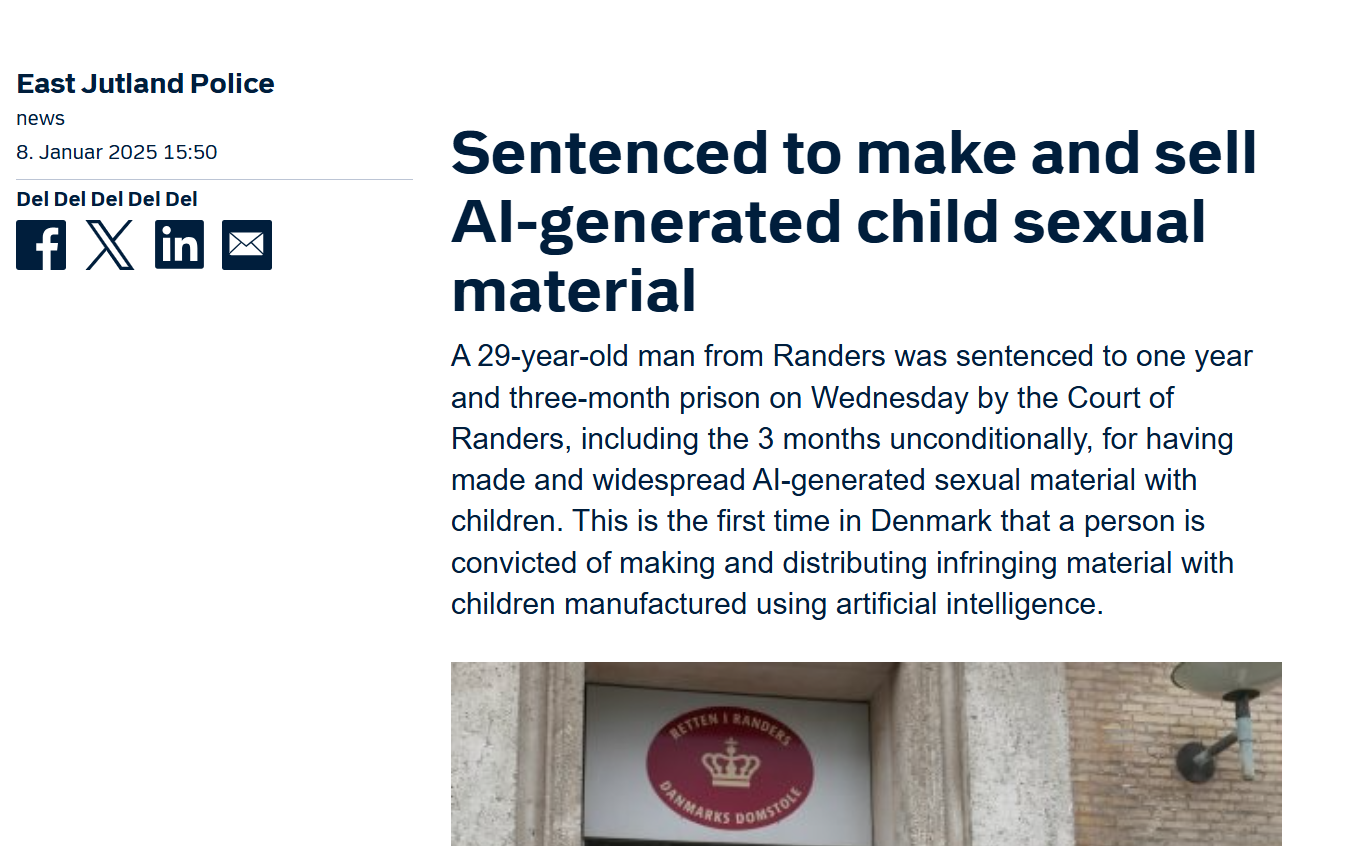
Task: Share the article via the email icon
Action: click(x=247, y=245)
